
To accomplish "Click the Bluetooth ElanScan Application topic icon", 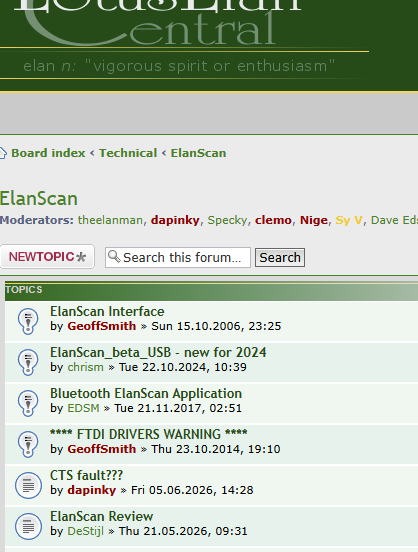I will click(28, 403).
